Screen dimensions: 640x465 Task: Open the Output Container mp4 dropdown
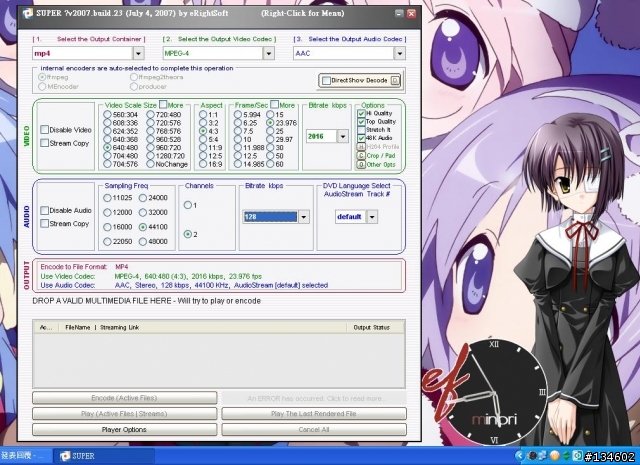(x=138, y=53)
